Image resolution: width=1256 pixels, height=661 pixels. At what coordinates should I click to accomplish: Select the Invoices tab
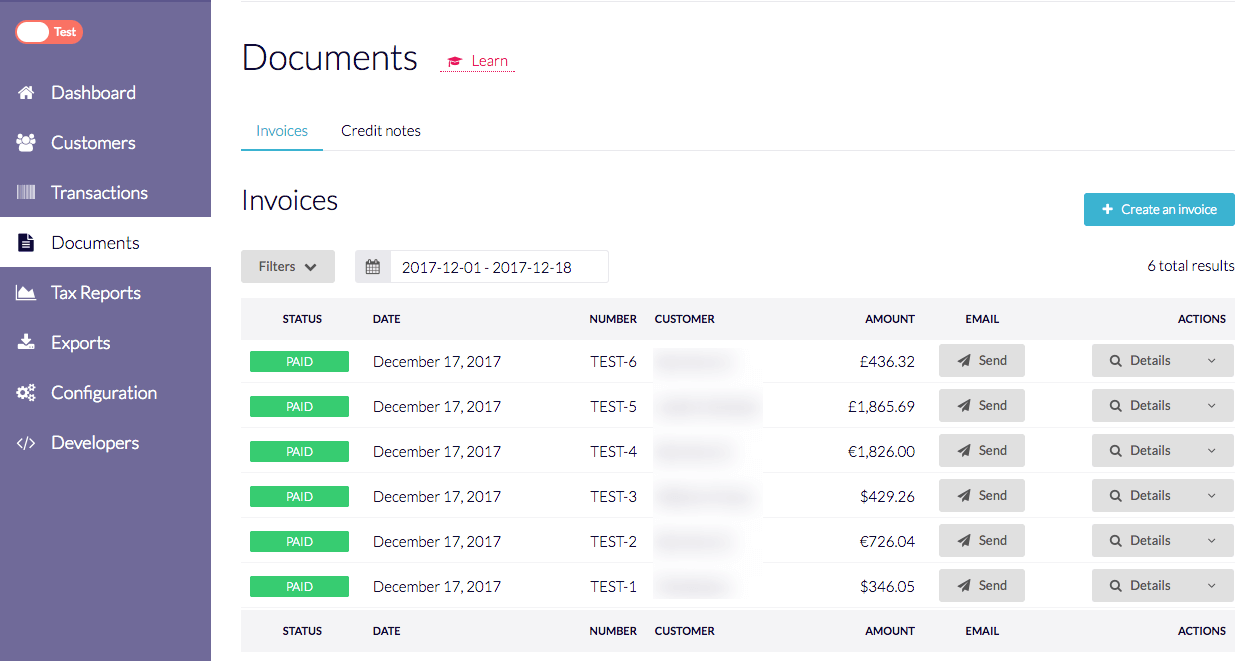[282, 131]
